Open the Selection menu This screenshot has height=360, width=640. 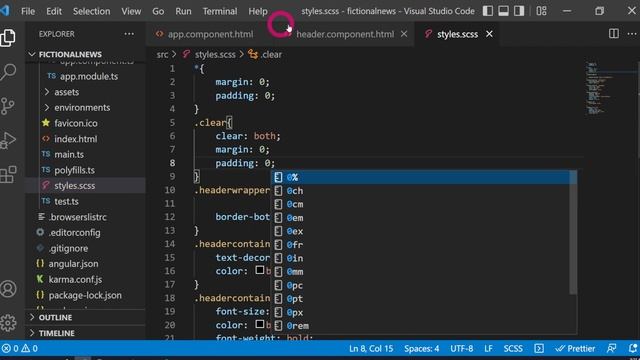(x=91, y=11)
